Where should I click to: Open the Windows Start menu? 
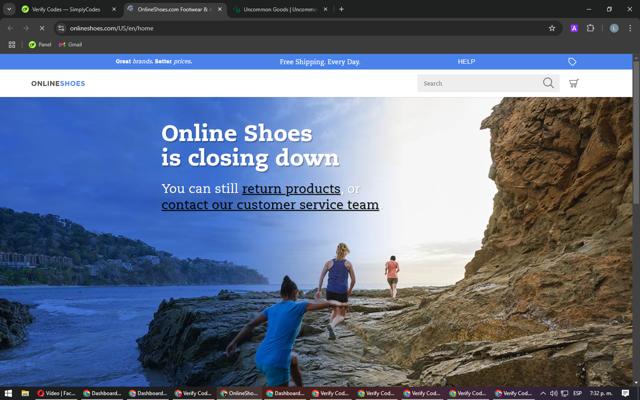pos(8,393)
